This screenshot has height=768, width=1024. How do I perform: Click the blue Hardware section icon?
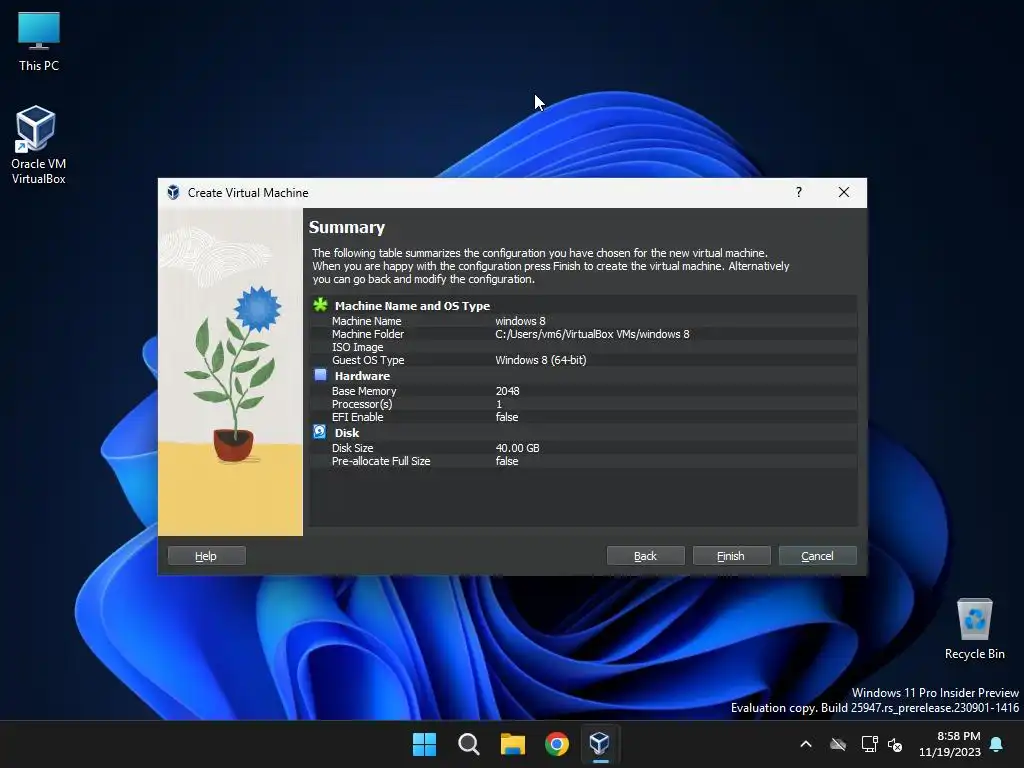click(320, 375)
